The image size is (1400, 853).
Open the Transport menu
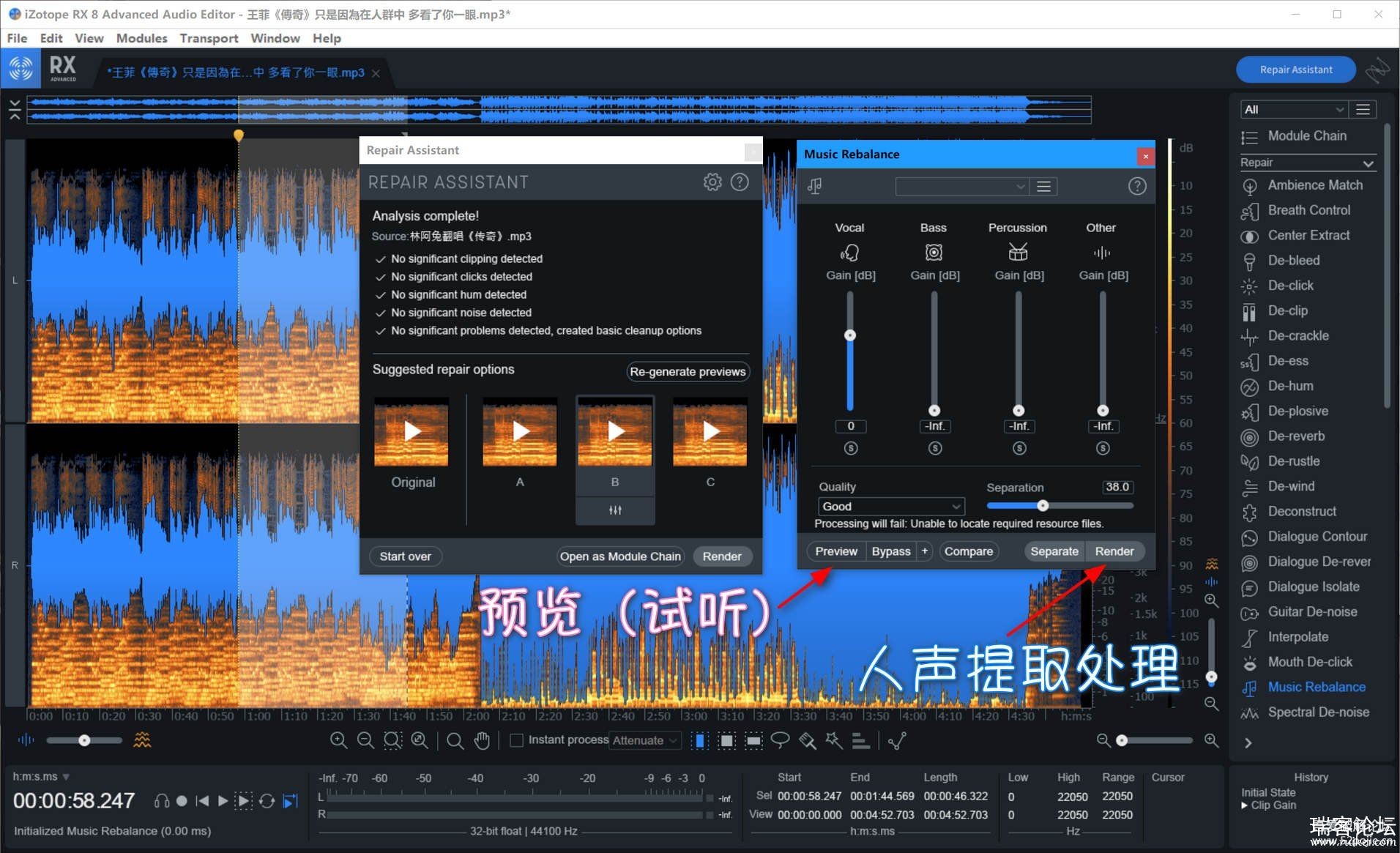209,38
